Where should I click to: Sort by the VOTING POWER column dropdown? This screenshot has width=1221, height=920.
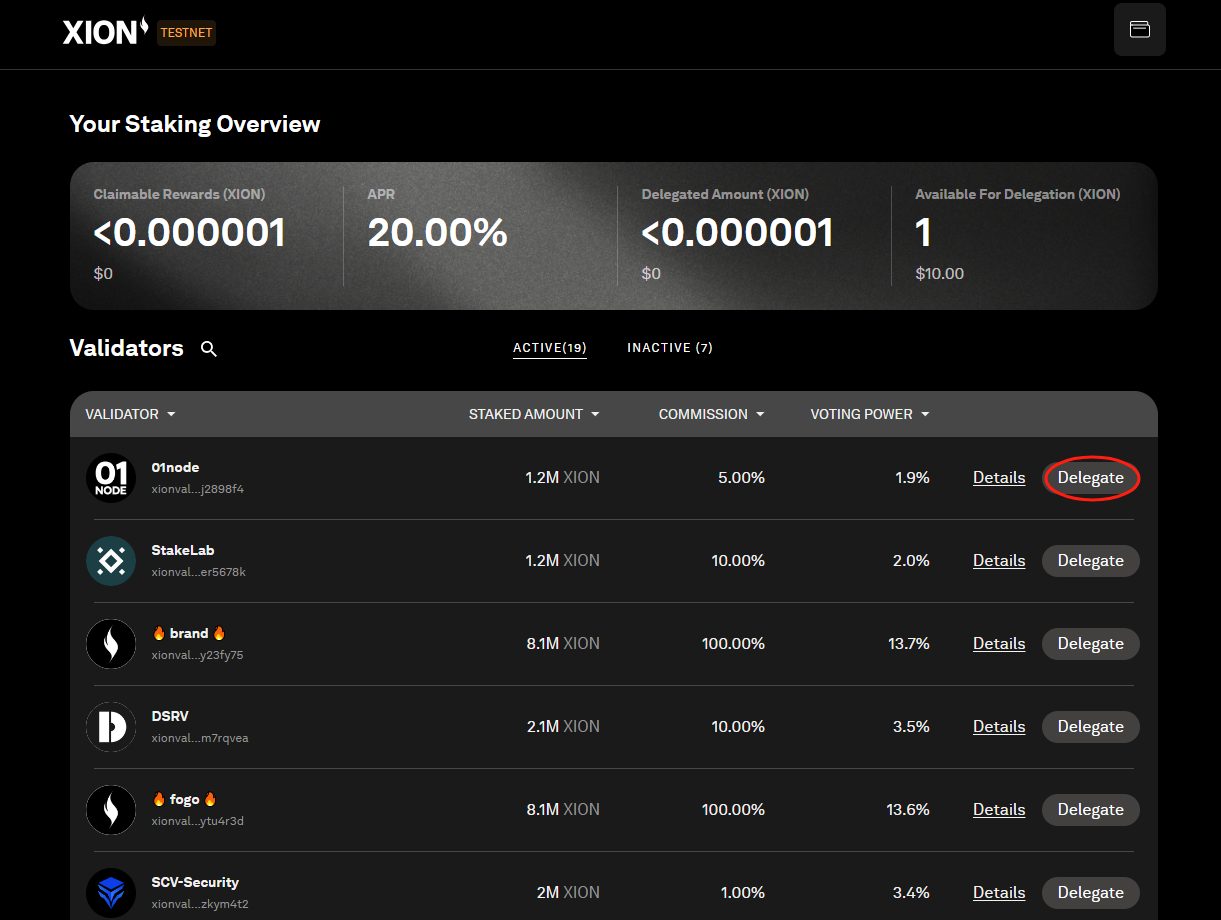pyautogui.click(x=870, y=414)
